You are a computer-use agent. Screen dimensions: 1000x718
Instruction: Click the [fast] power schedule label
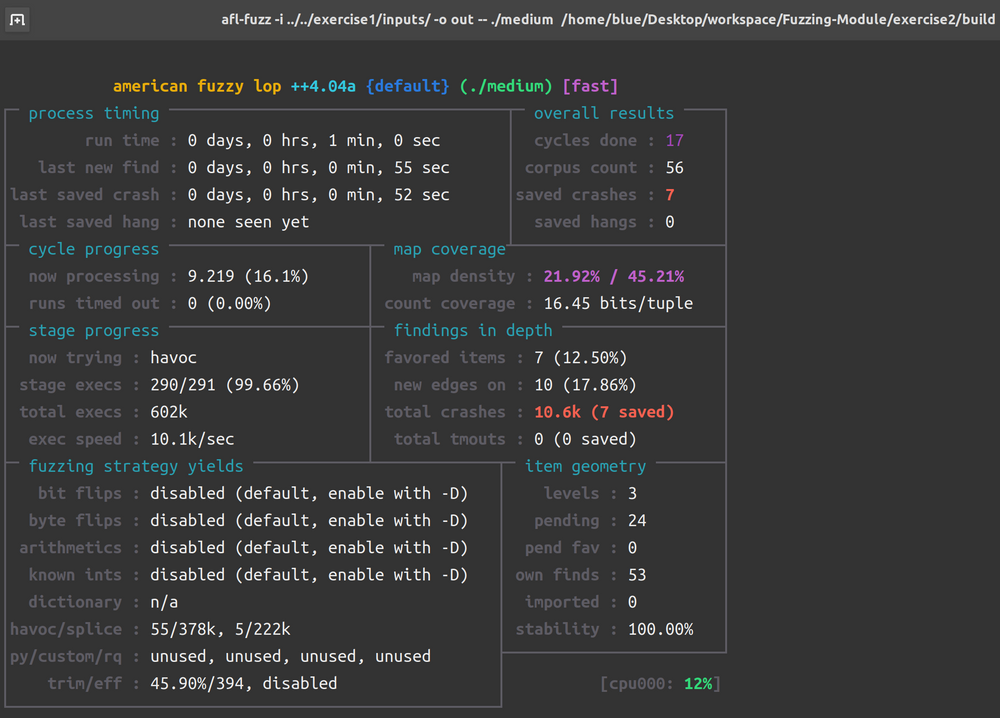(590, 86)
